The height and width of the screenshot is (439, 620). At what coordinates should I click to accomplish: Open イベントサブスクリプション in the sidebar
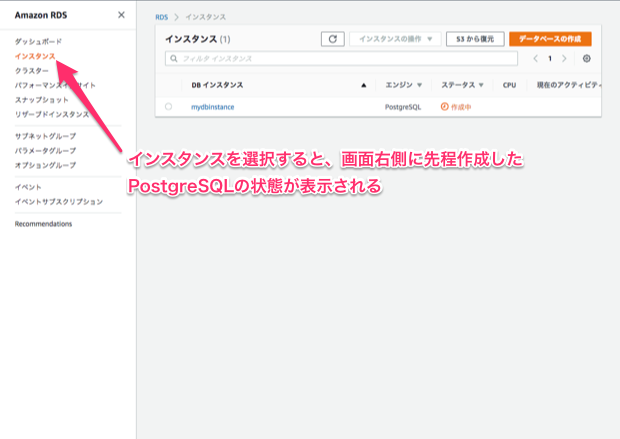click(59, 202)
